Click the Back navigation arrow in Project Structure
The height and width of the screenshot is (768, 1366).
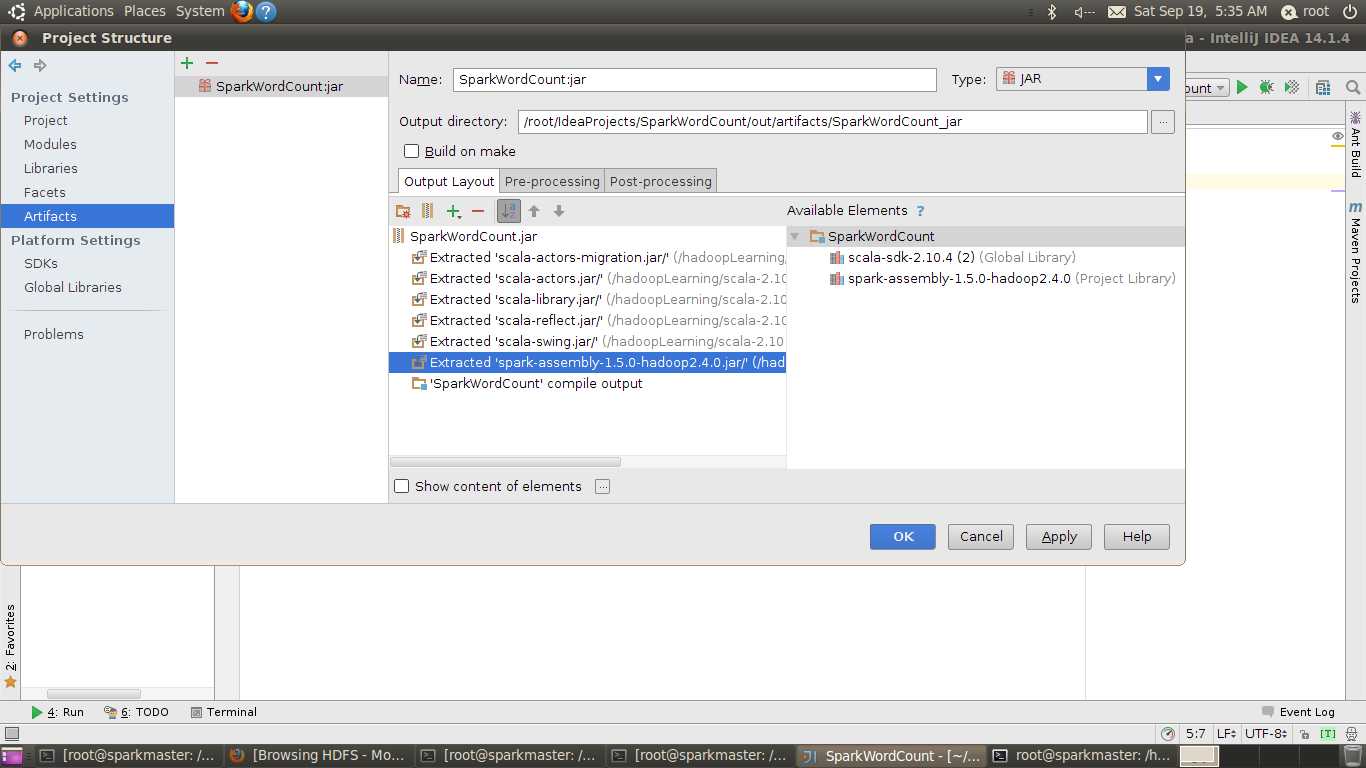point(15,65)
